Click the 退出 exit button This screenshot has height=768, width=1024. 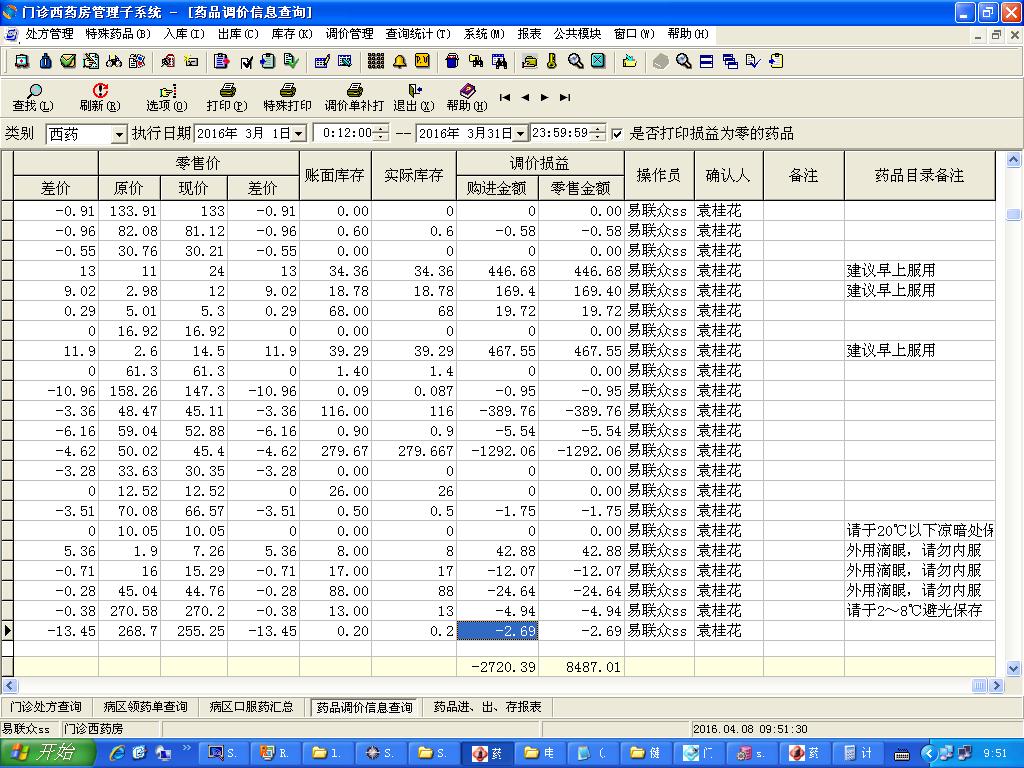click(x=414, y=97)
